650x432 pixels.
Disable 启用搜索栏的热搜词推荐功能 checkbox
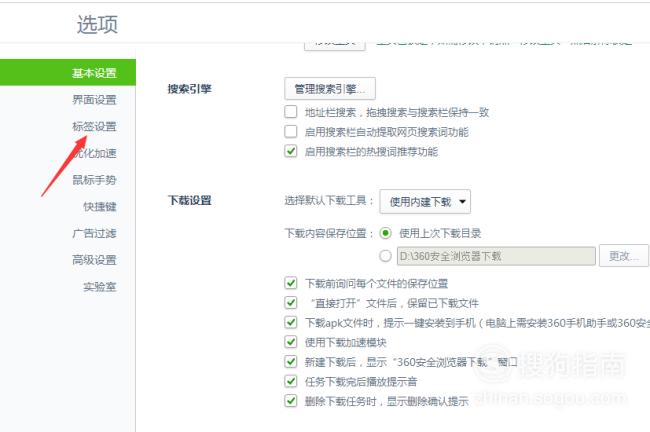click(291, 151)
